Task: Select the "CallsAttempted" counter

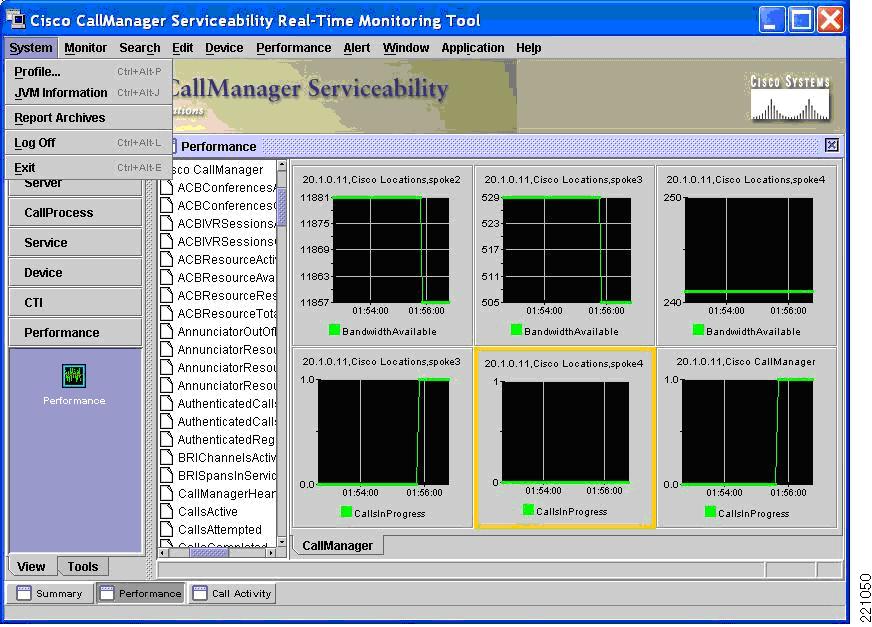Action: click(220, 530)
